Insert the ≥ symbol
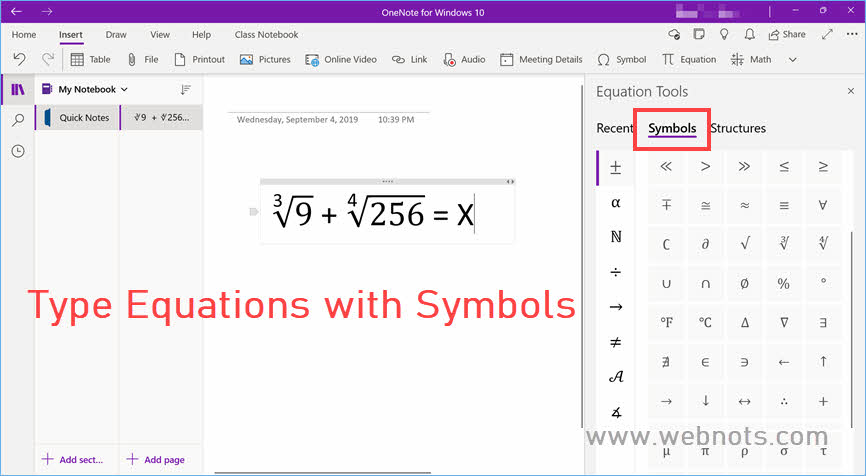Image resolution: width=866 pixels, height=476 pixels. tap(823, 167)
